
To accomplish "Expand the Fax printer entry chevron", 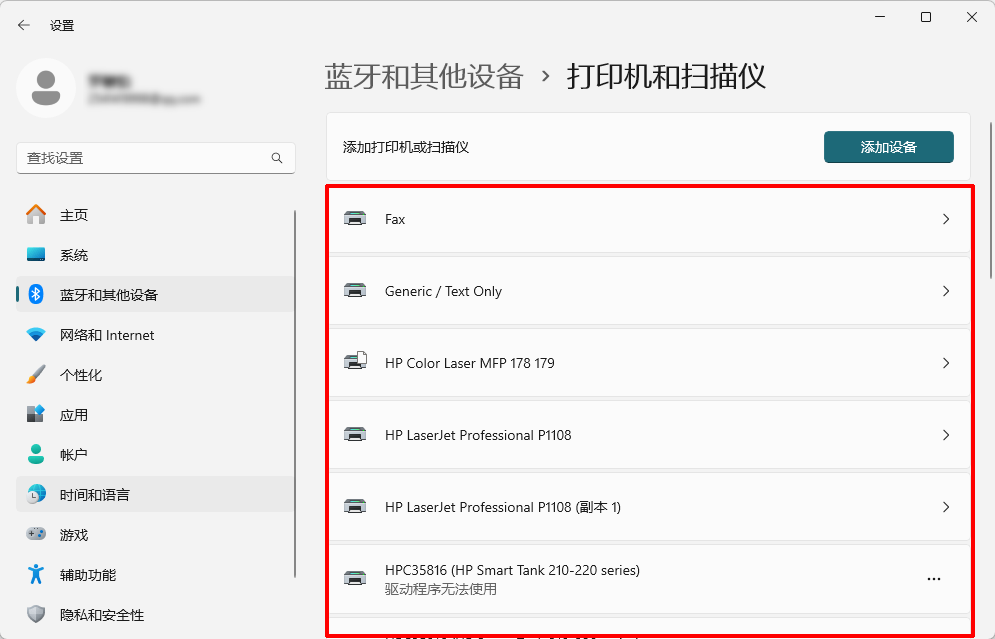I will (946, 219).
